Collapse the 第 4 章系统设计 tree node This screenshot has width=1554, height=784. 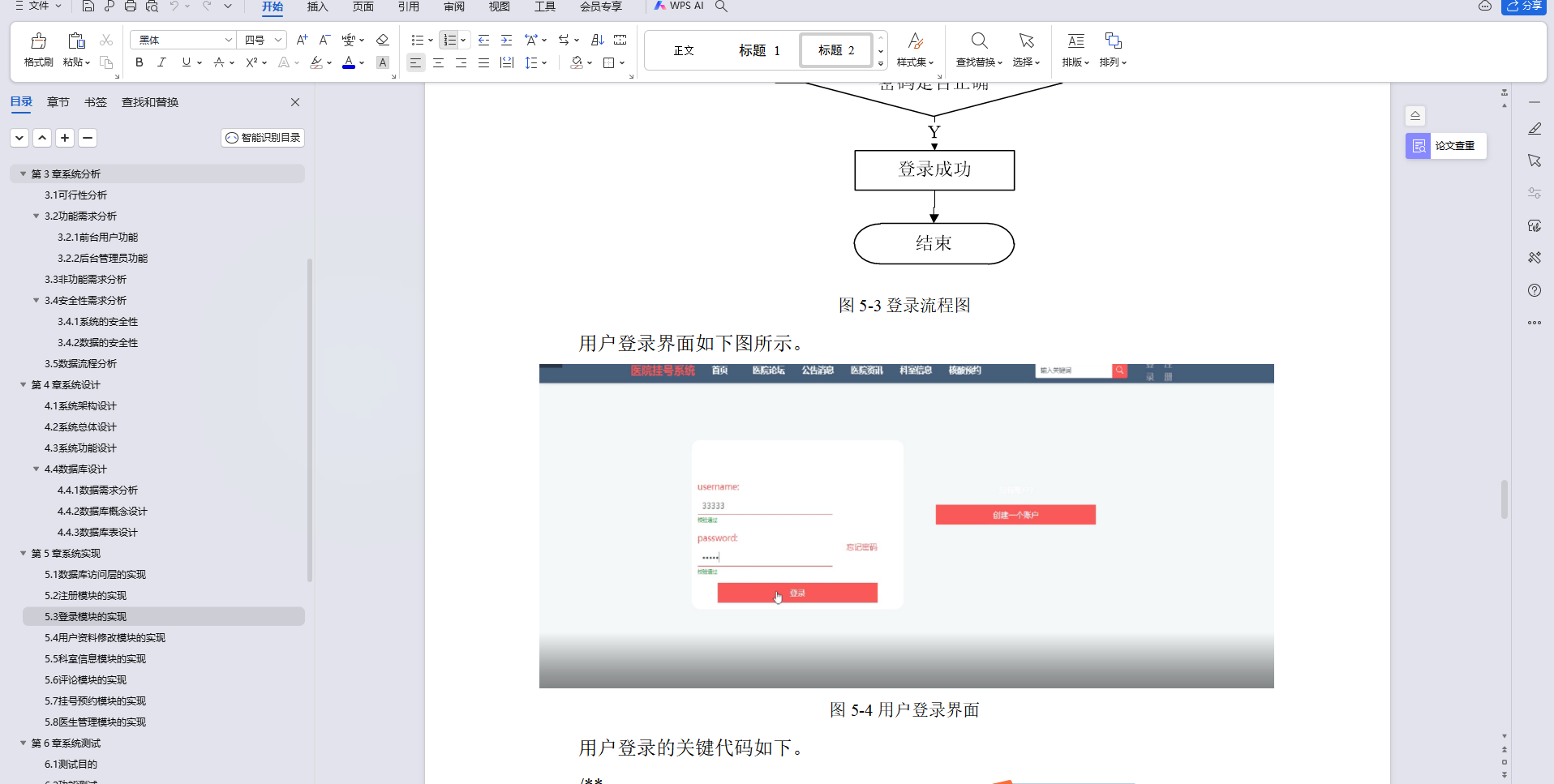23,384
